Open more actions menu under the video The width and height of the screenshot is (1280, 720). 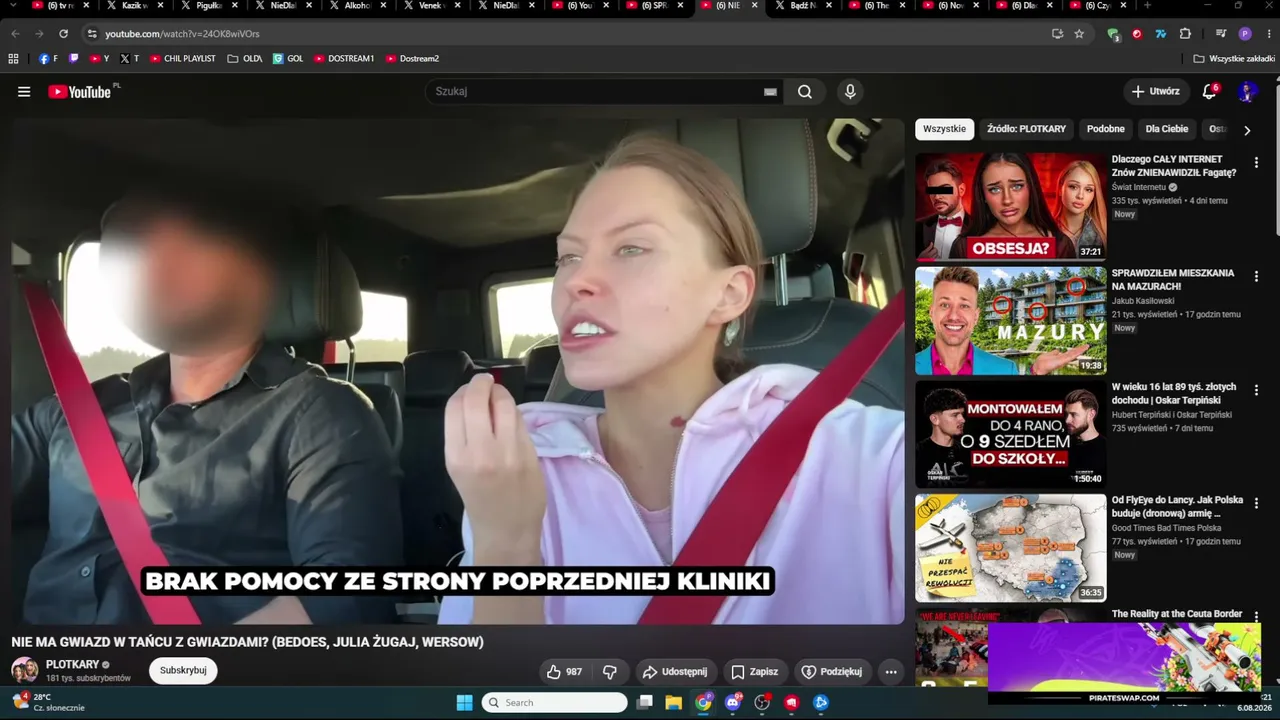click(x=891, y=672)
